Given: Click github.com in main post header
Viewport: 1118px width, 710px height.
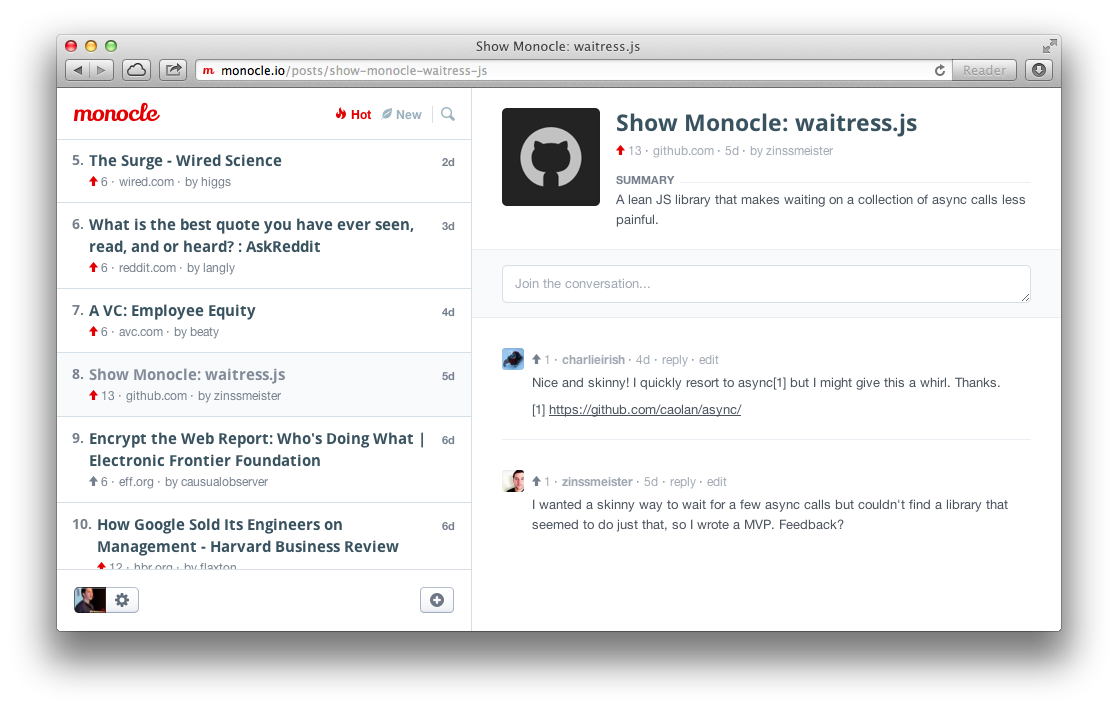Looking at the screenshot, I should [683, 151].
